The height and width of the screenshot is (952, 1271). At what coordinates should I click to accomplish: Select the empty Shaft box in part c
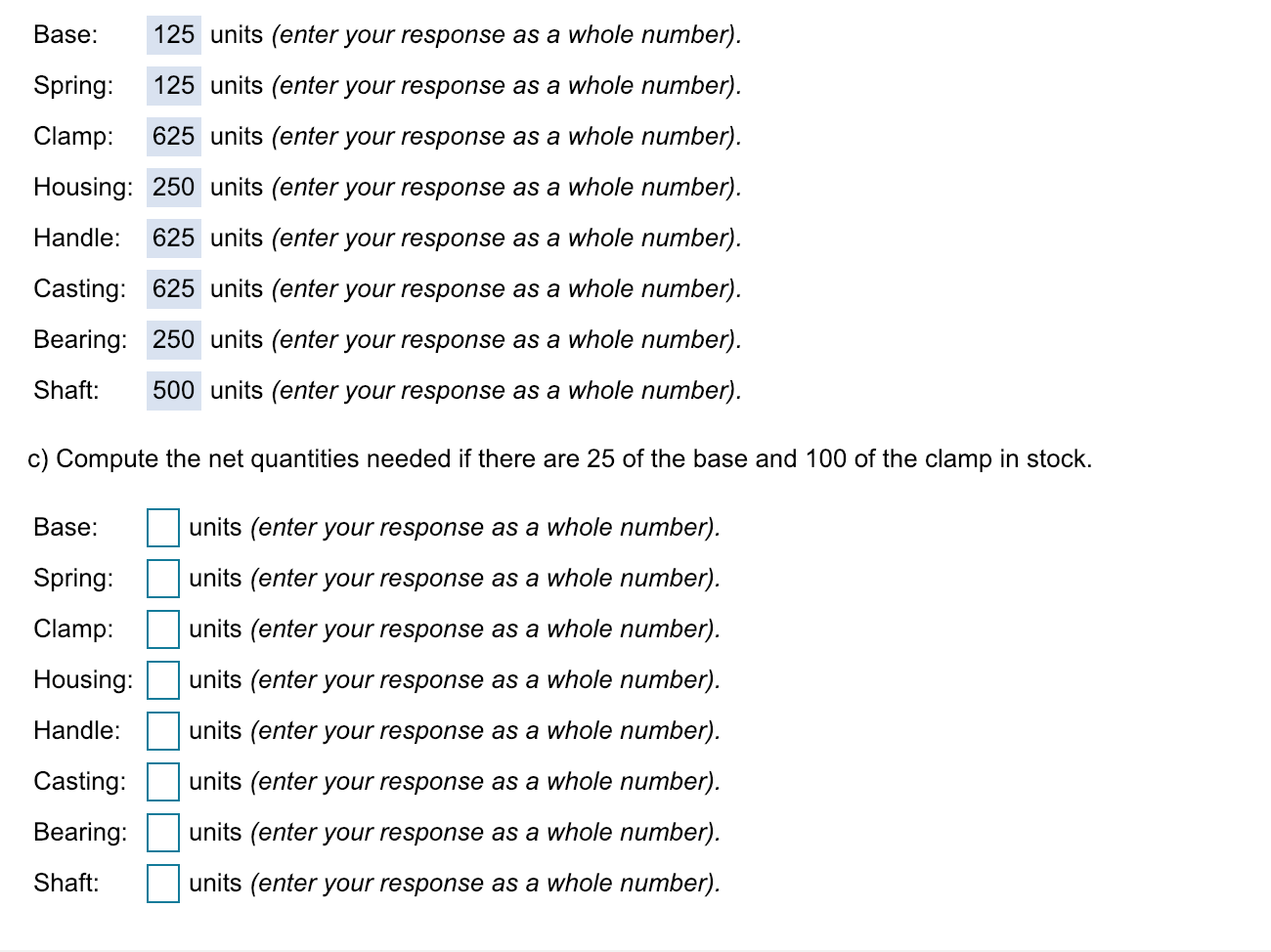163,883
